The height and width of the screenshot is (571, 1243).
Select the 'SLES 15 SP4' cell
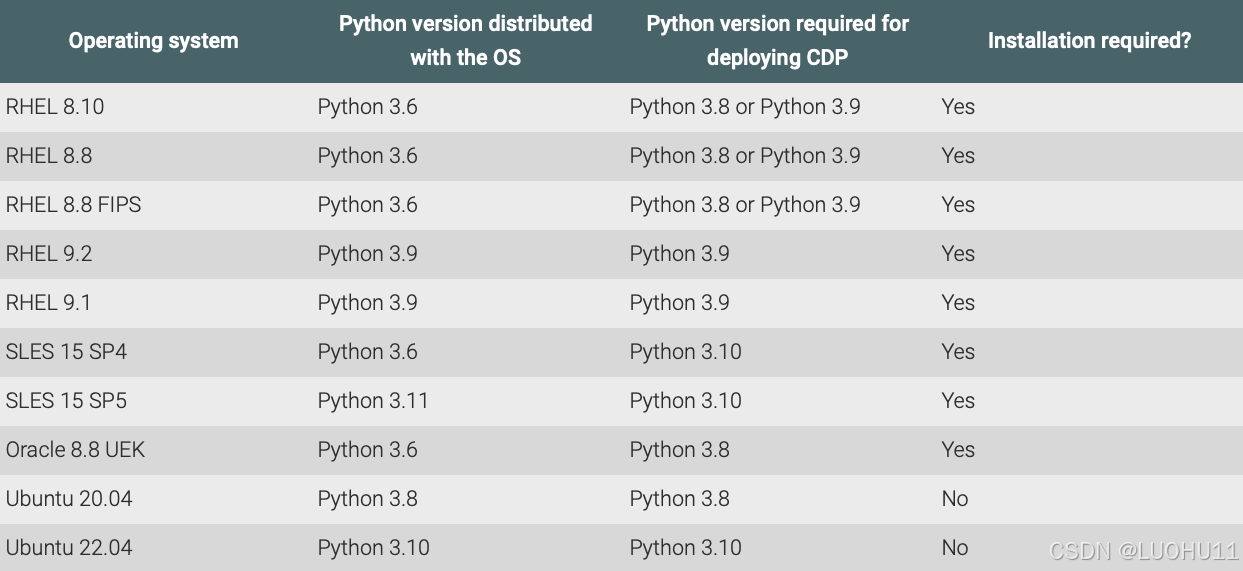point(66,352)
